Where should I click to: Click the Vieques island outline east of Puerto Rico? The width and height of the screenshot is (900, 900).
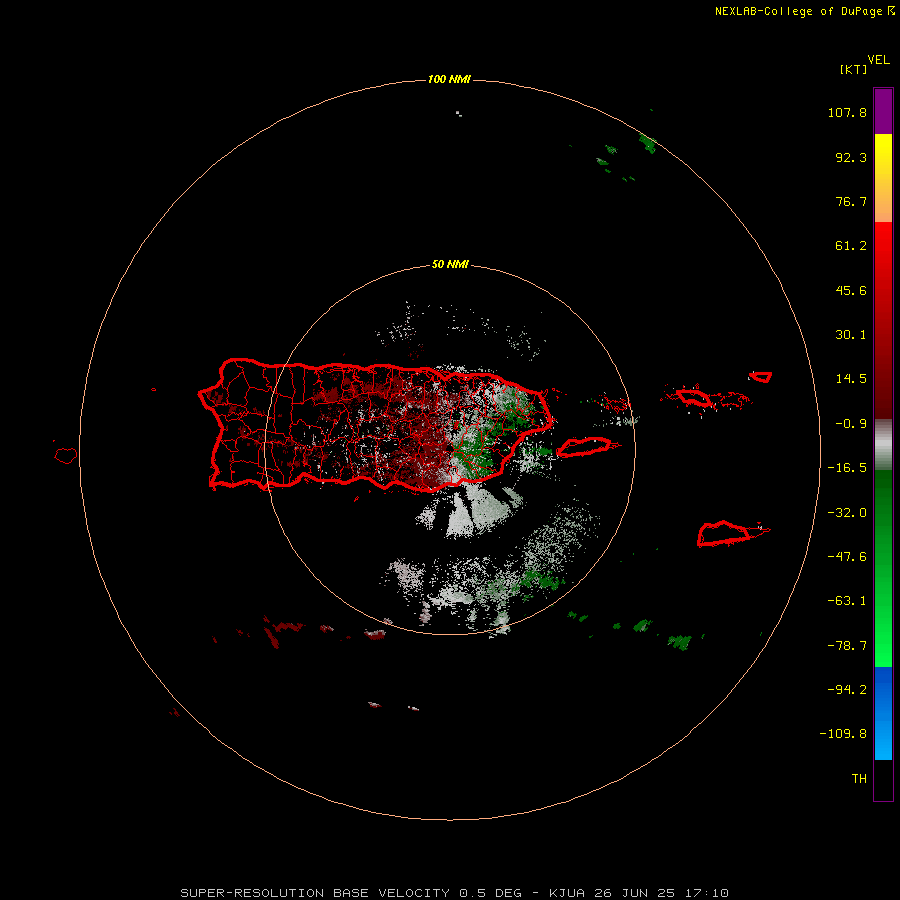587,447
